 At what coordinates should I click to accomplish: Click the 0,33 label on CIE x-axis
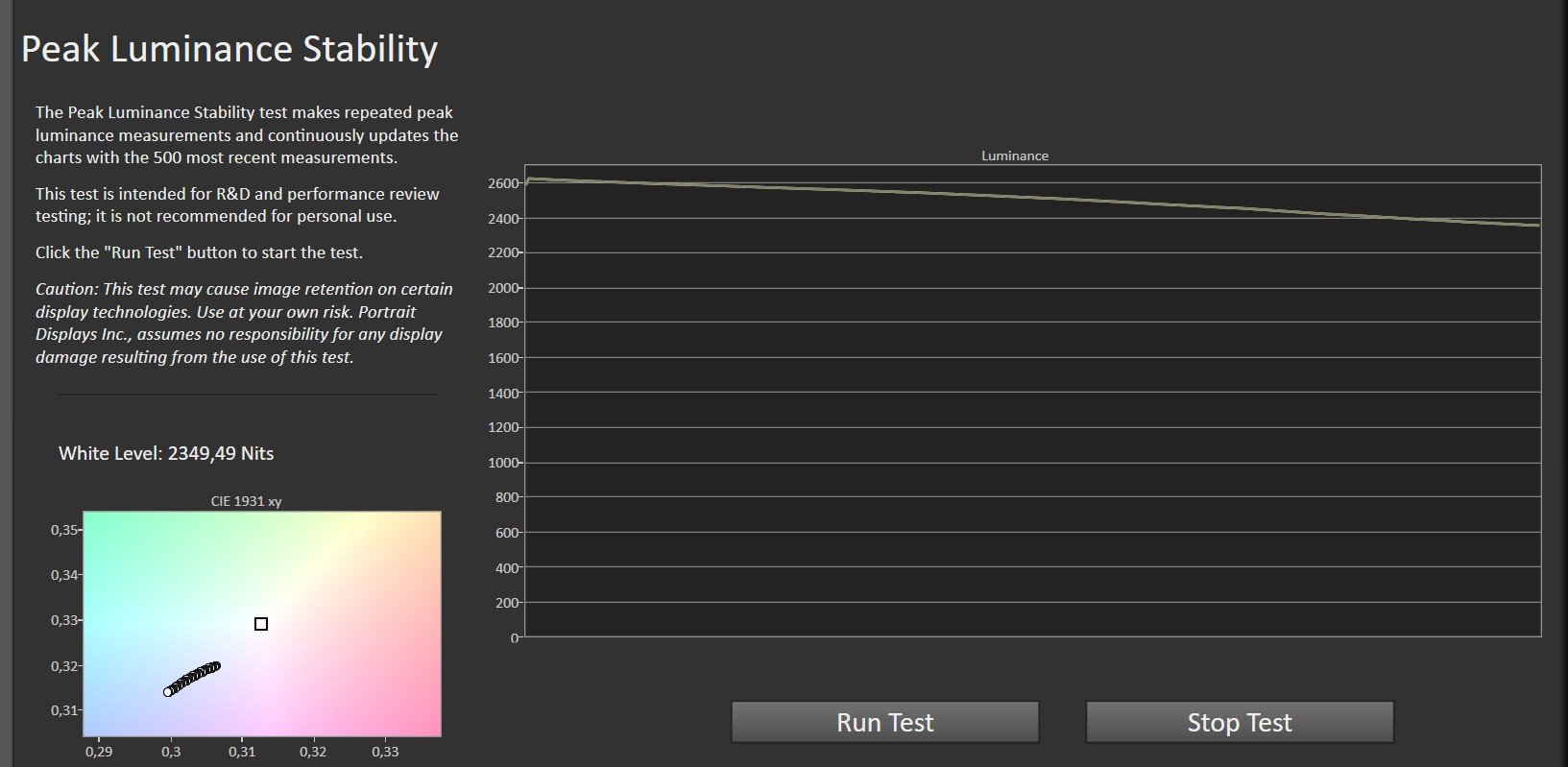385,752
